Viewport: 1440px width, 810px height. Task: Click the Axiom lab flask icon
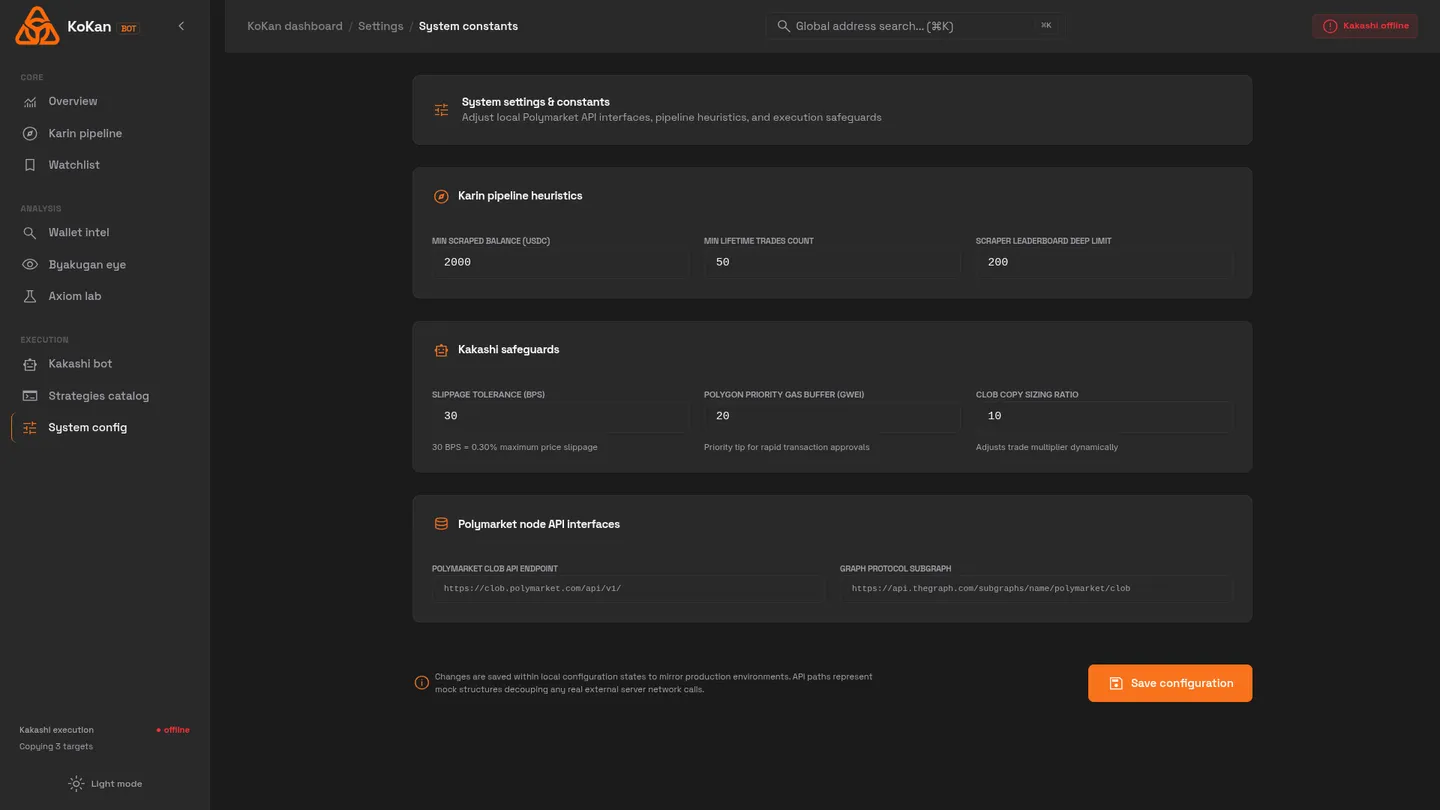[x=30, y=296]
